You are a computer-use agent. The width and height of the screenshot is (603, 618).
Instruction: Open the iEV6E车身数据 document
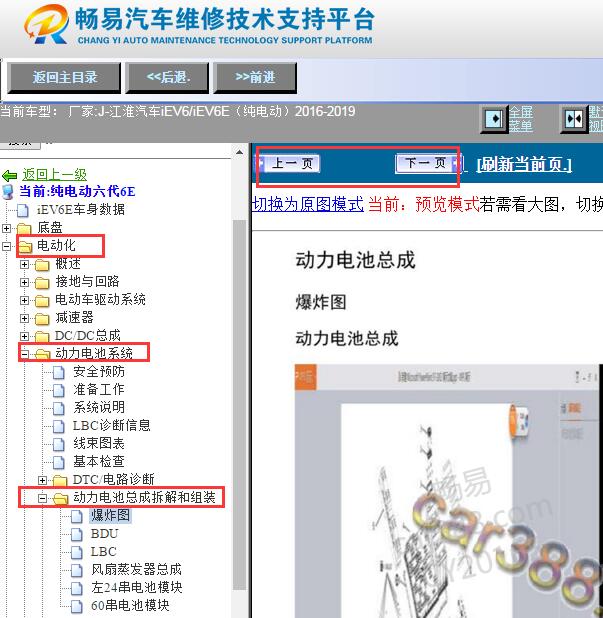[x=81, y=209]
